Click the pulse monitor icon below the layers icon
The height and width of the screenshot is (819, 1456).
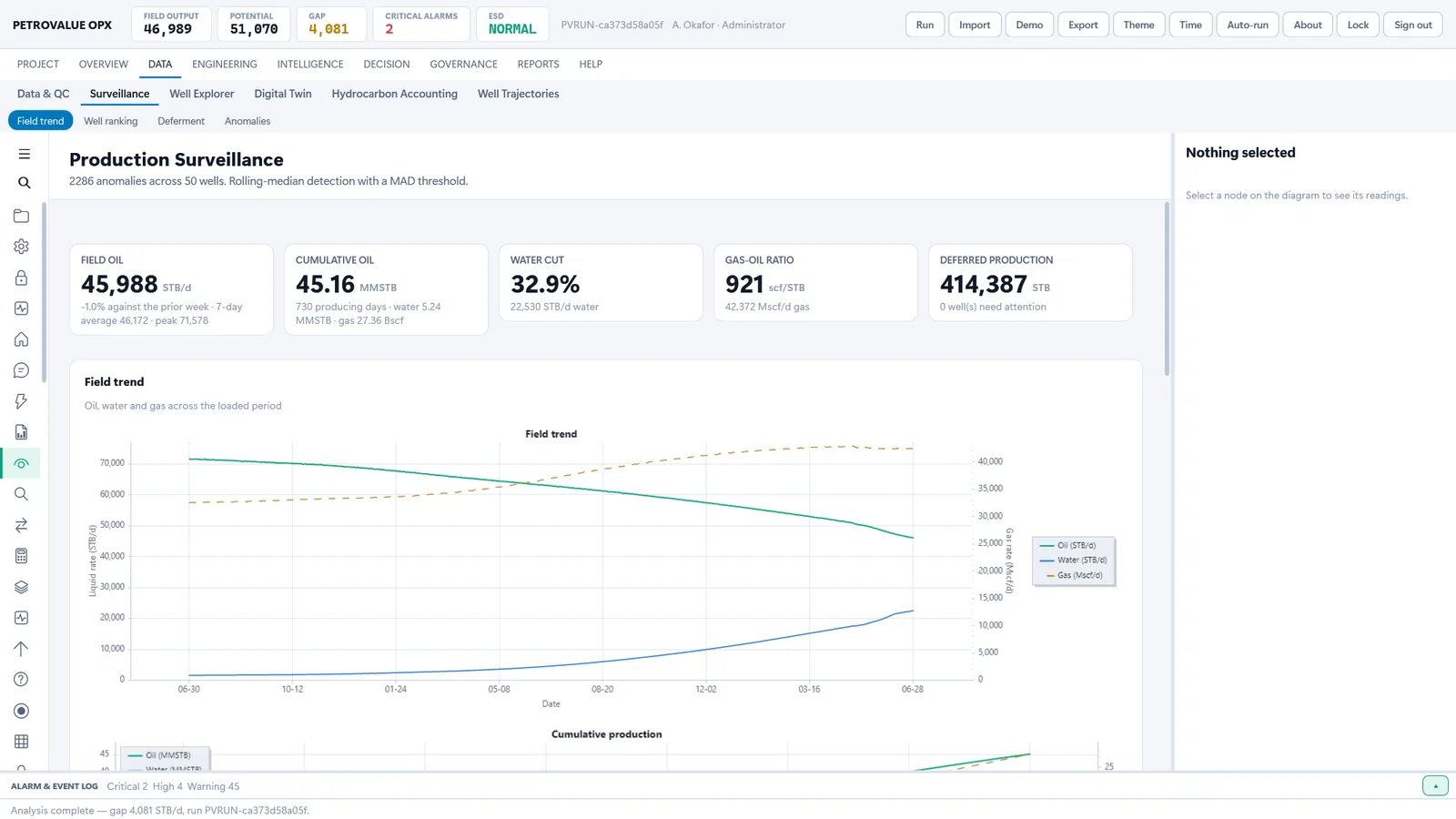pyautogui.click(x=21, y=618)
